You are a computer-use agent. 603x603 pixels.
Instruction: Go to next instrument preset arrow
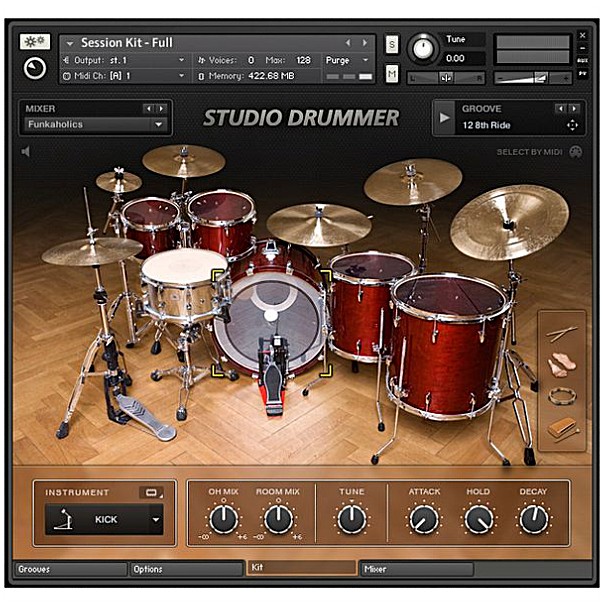pyautogui.click(x=364, y=43)
